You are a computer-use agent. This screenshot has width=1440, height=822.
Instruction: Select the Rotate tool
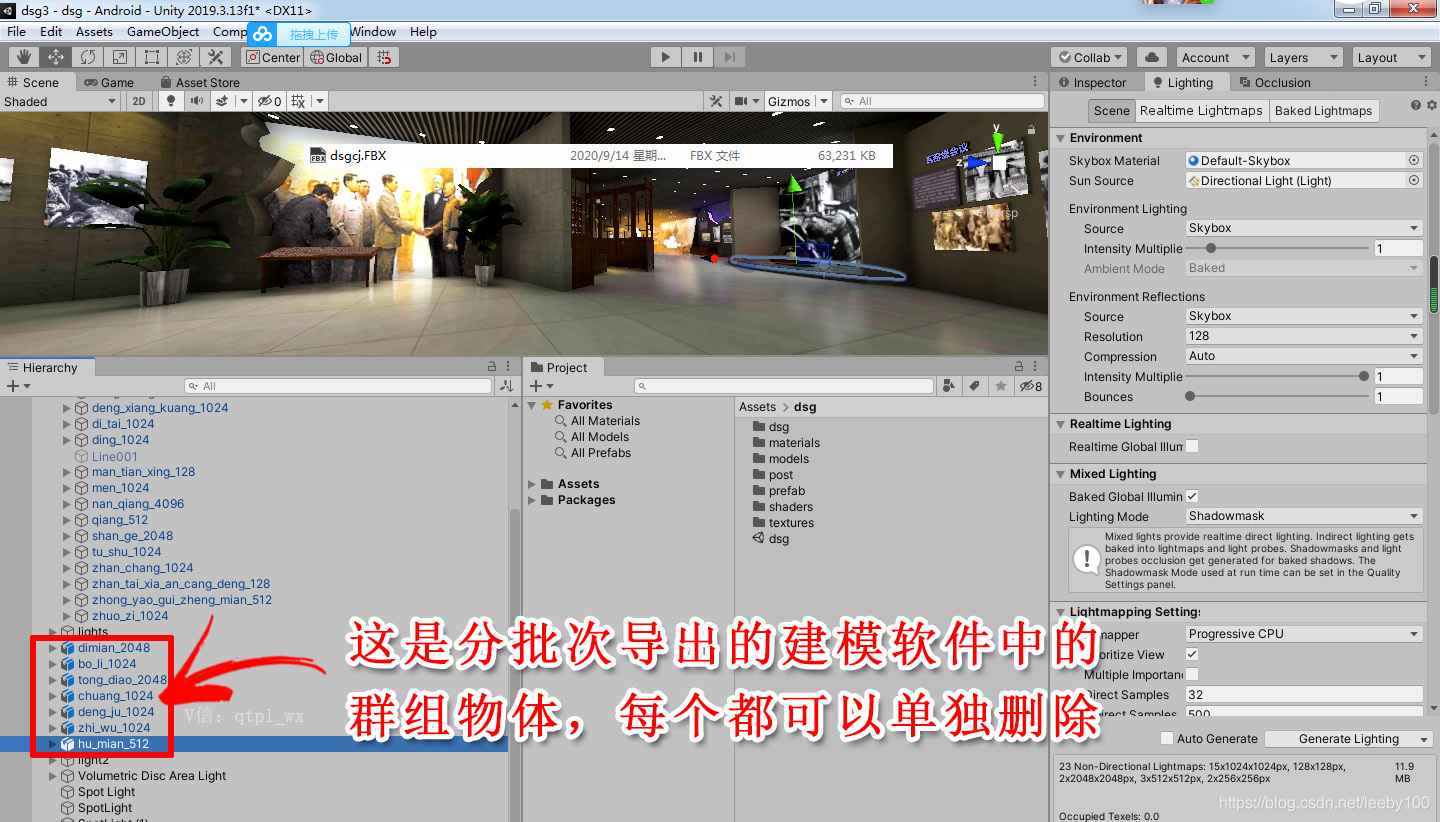(88, 57)
